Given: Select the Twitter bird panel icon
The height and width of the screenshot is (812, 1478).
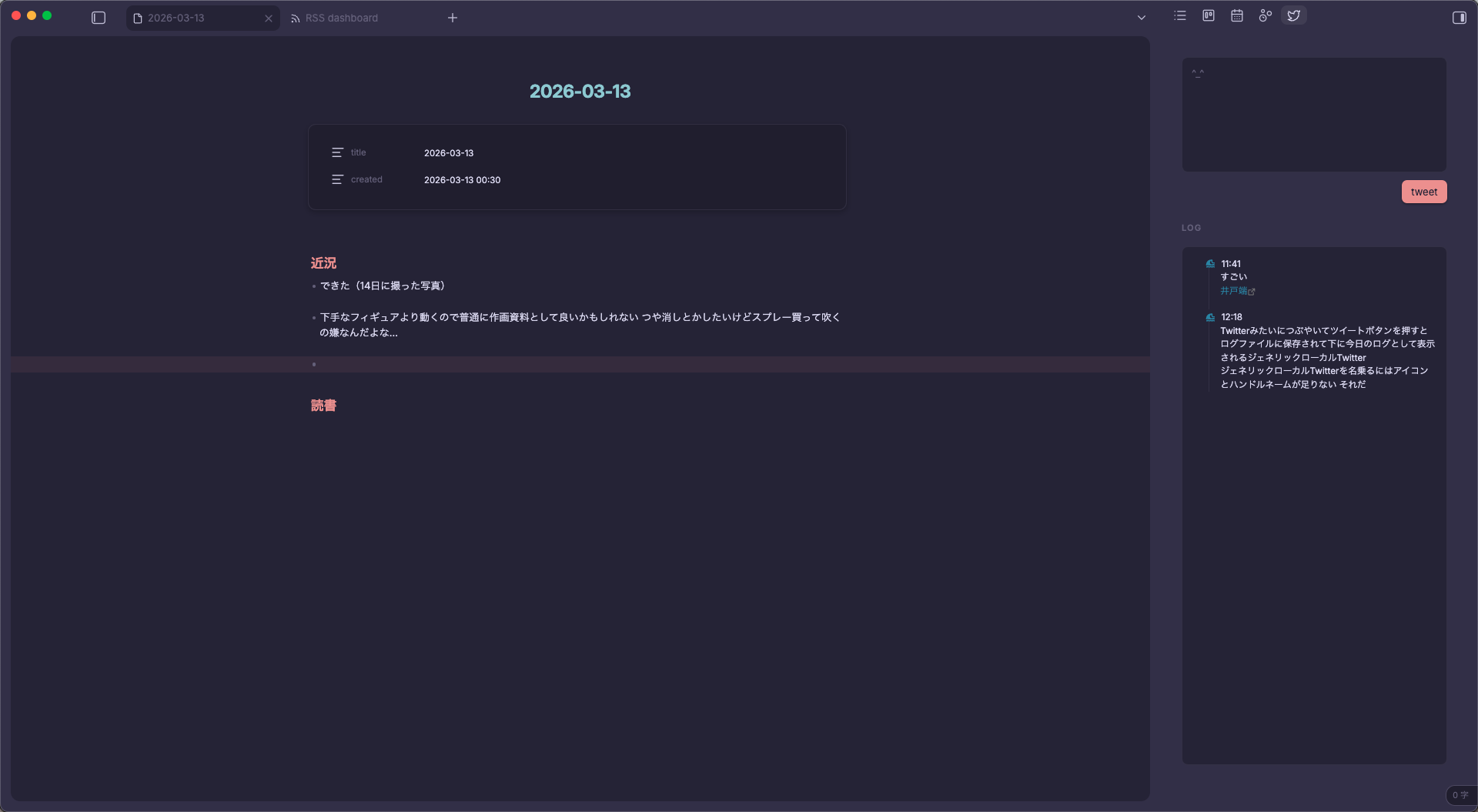Looking at the screenshot, I should 1294,16.
